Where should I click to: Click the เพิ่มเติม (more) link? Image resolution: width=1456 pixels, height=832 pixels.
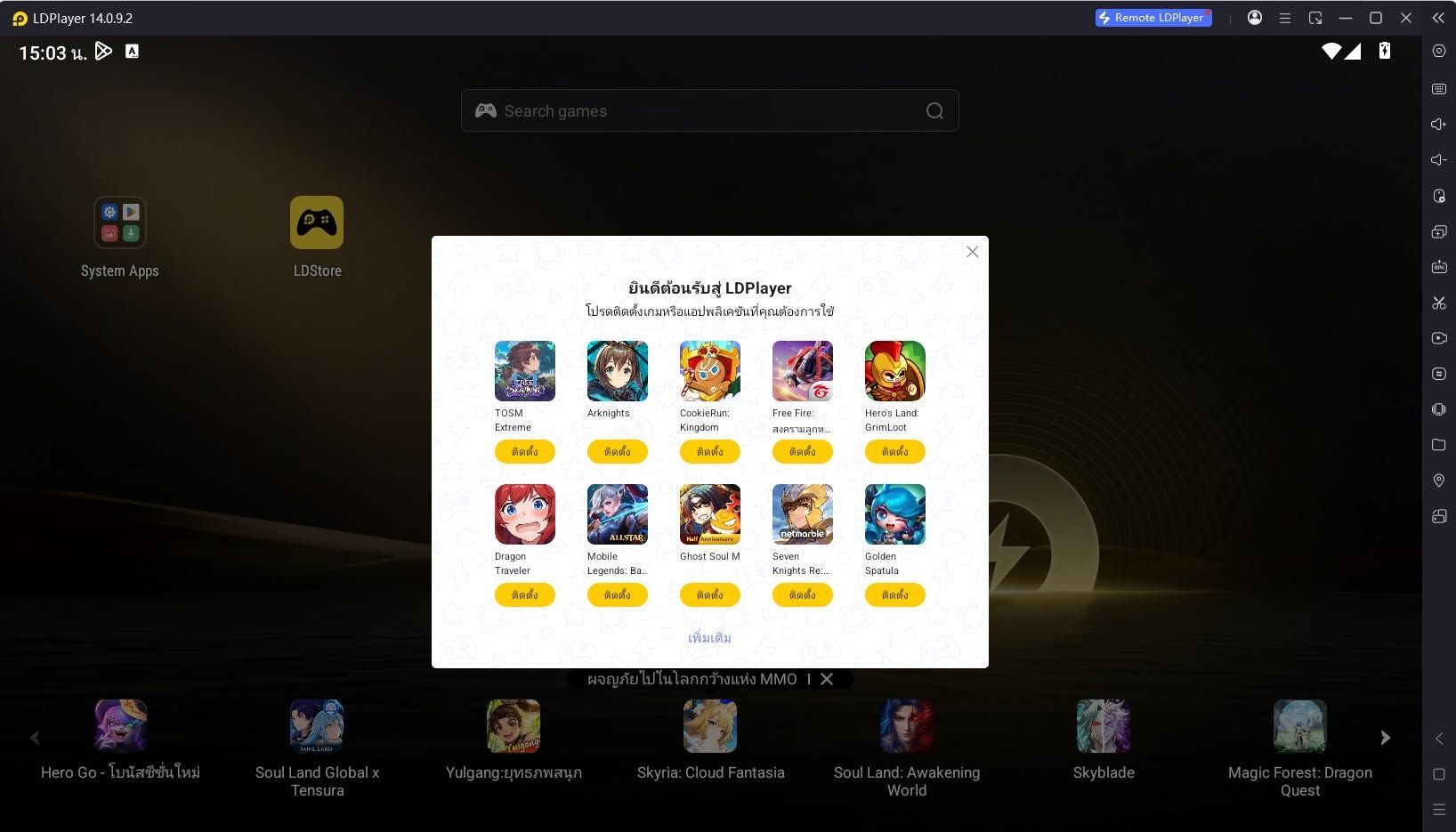709,638
